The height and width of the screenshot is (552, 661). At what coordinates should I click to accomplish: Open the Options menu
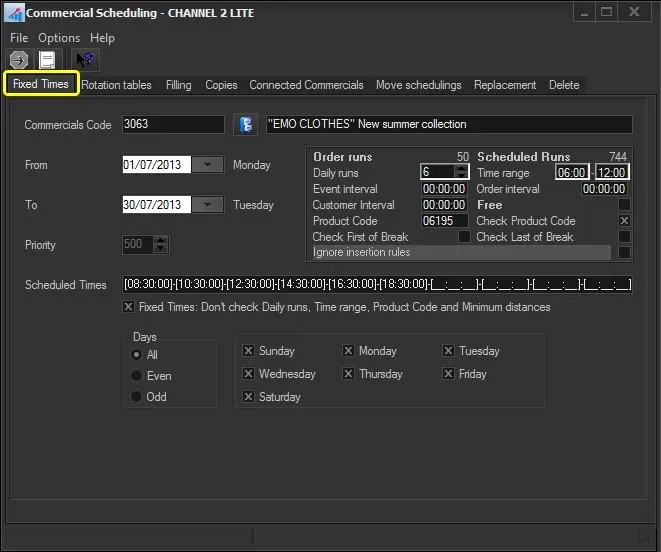(59, 38)
